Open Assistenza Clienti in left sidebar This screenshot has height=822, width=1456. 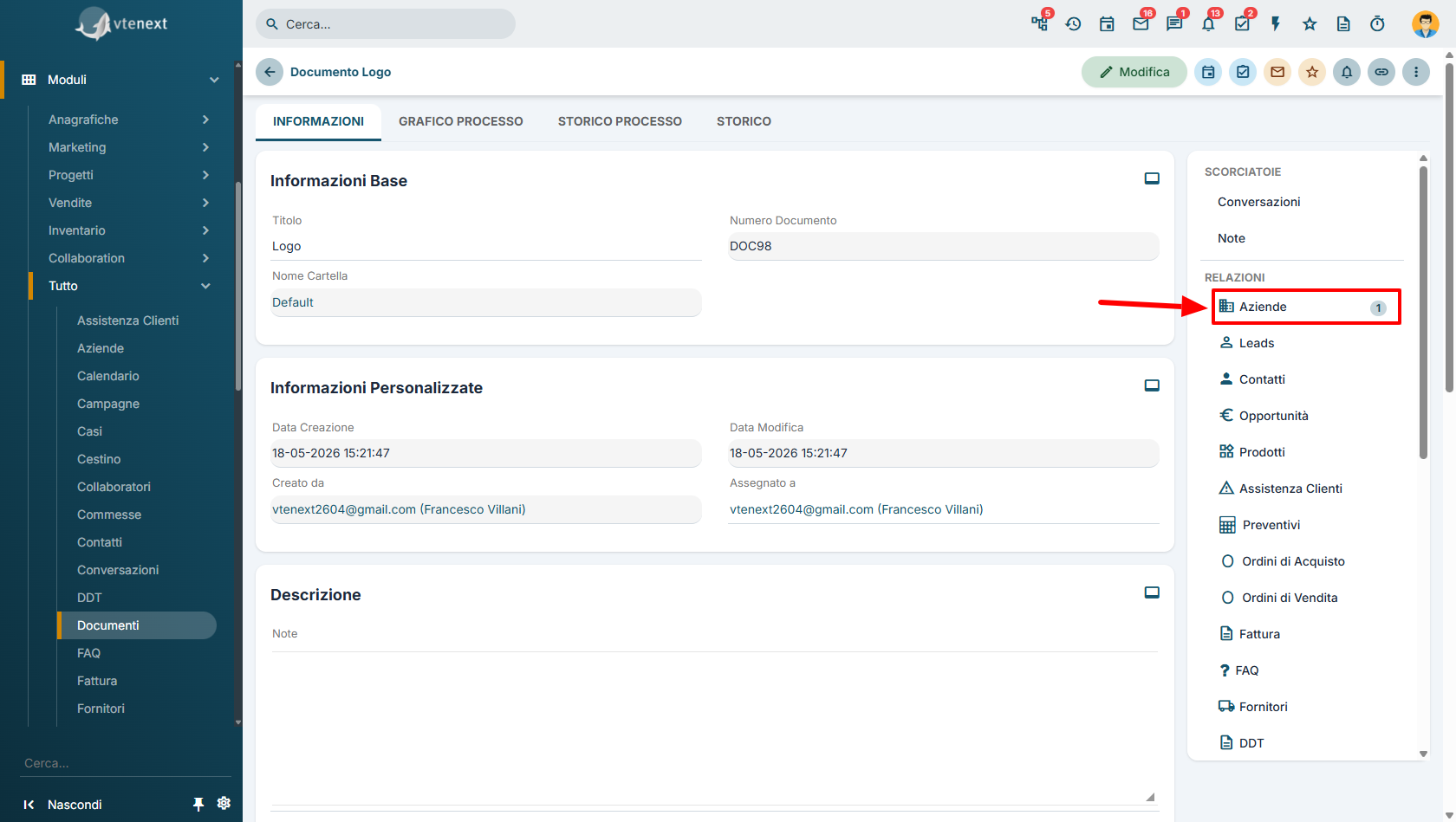(x=127, y=320)
